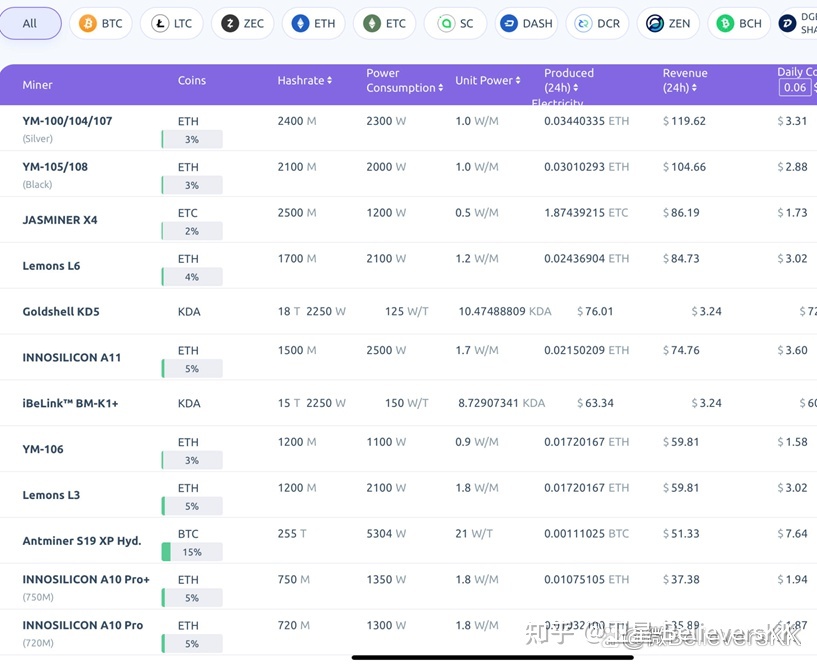Open the Goldshell KD5 miner
Viewport: 817px width, 666px height.
pyautogui.click(x=61, y=312)
